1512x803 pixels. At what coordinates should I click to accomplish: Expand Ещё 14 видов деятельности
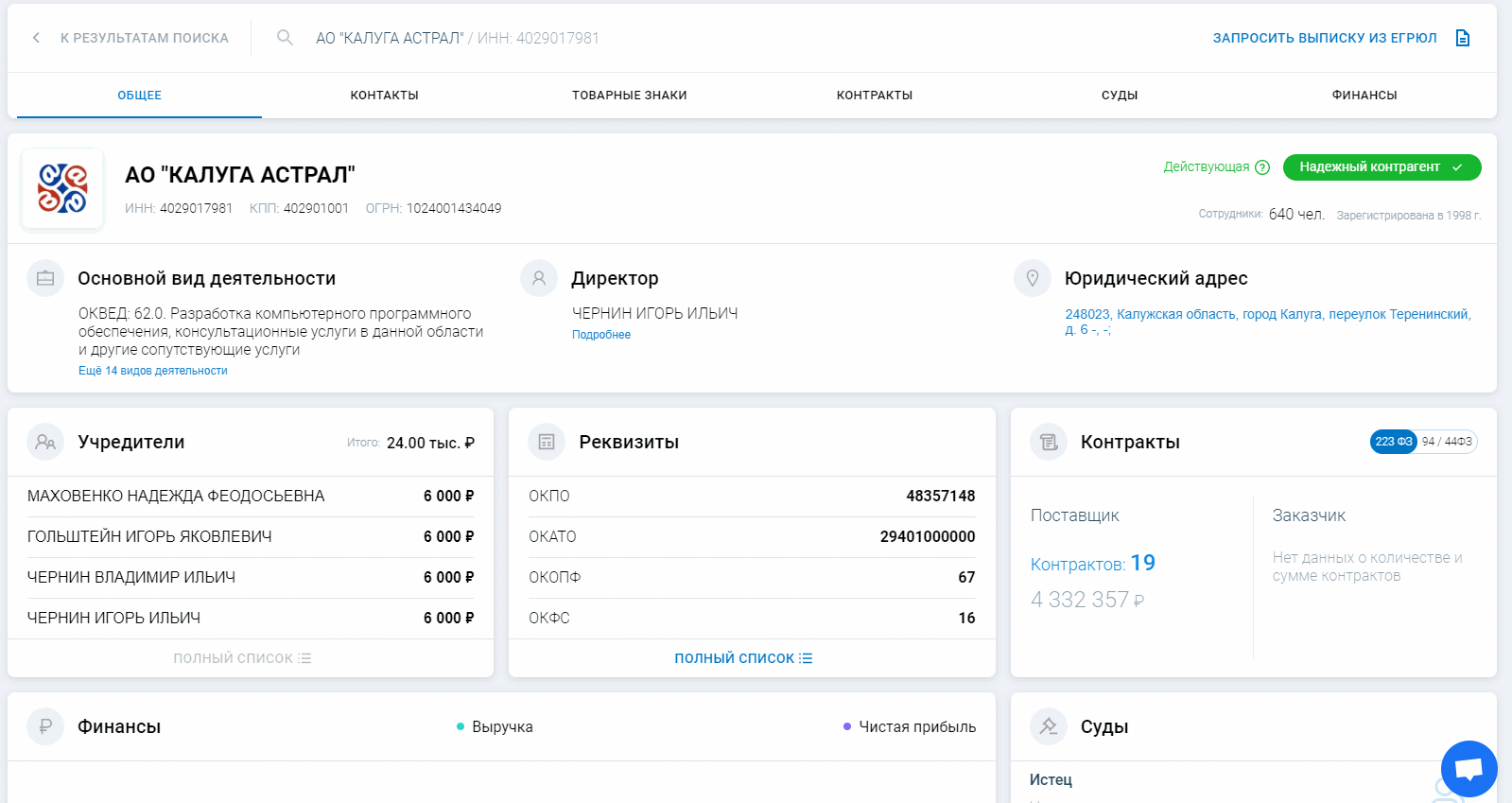[x=153, y=371]
